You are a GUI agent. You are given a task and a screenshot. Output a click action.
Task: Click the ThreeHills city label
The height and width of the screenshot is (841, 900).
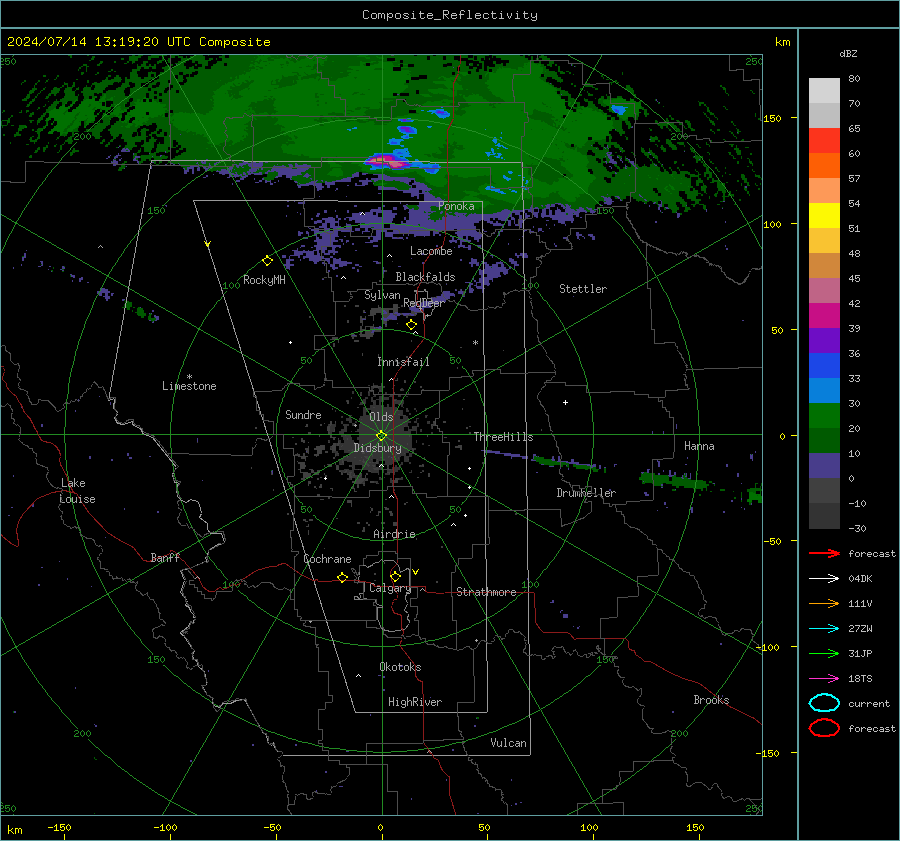[503, 437]
